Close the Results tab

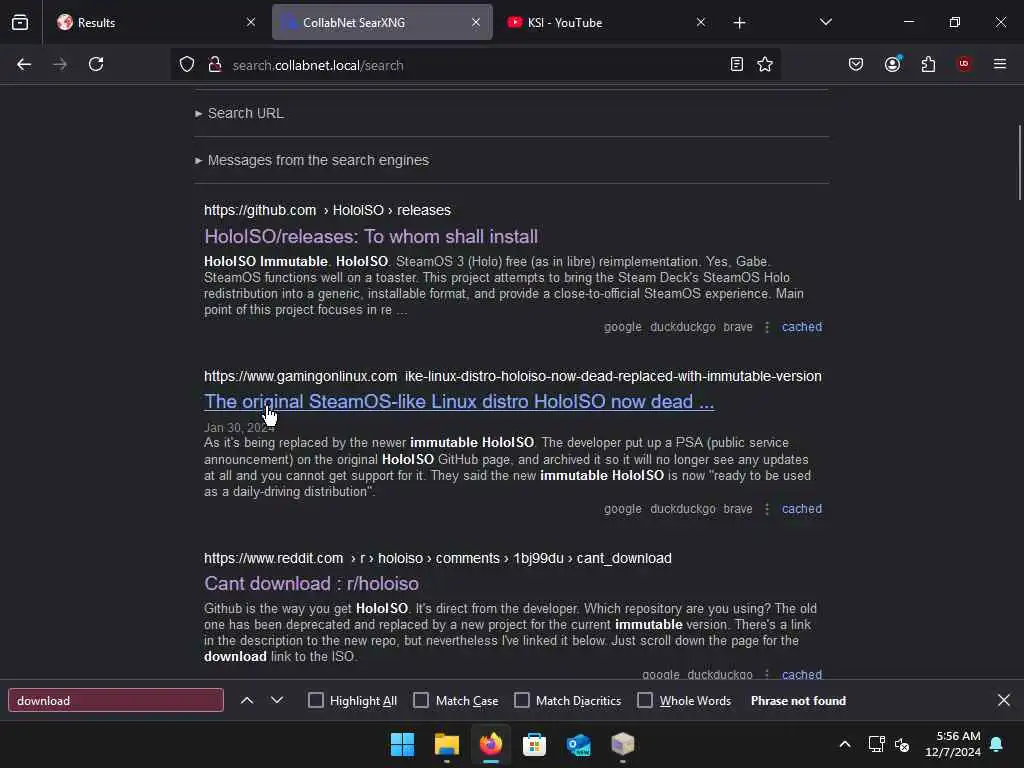251,22
